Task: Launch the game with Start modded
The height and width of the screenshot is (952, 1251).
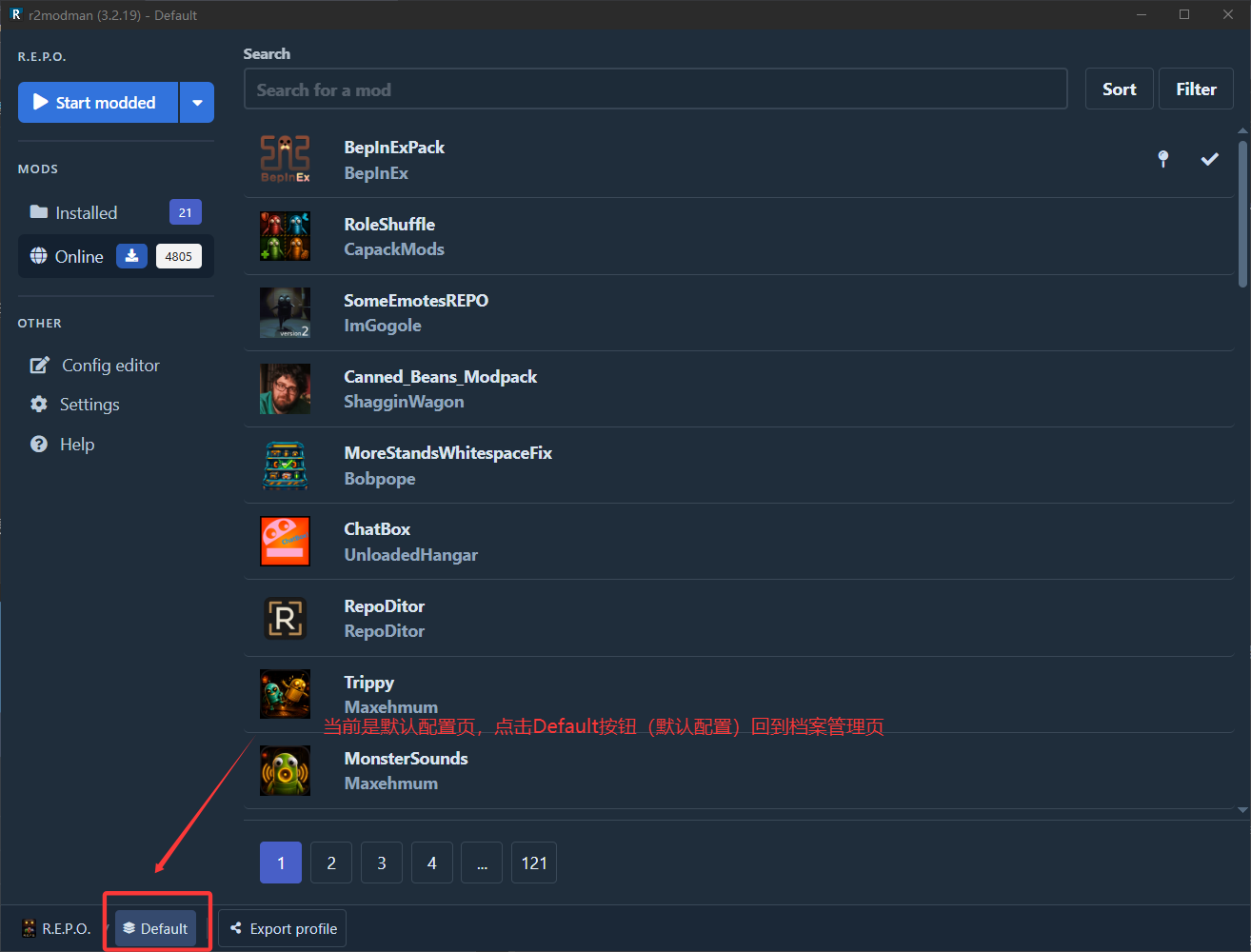Action: [x=98, y=102]
